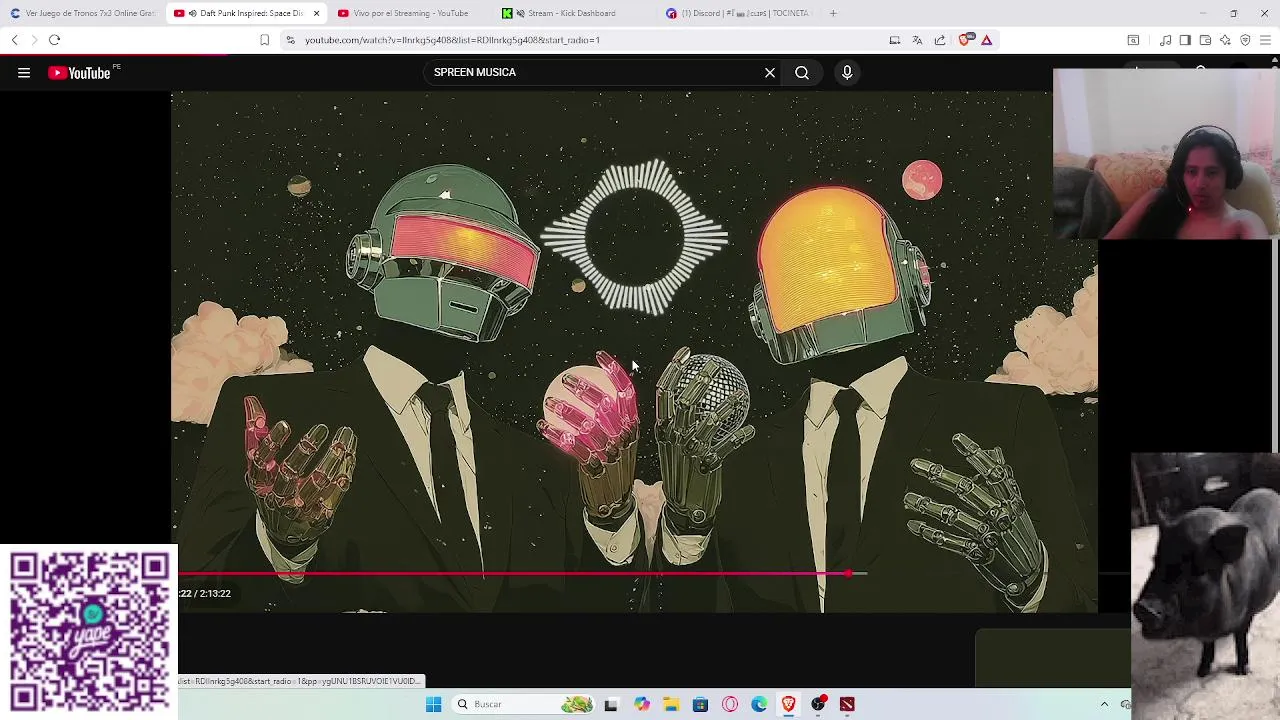This screenshot has width=1280, height=720.
Task: Close the Daft Punk Inspired tab
Action: [317, 13]
